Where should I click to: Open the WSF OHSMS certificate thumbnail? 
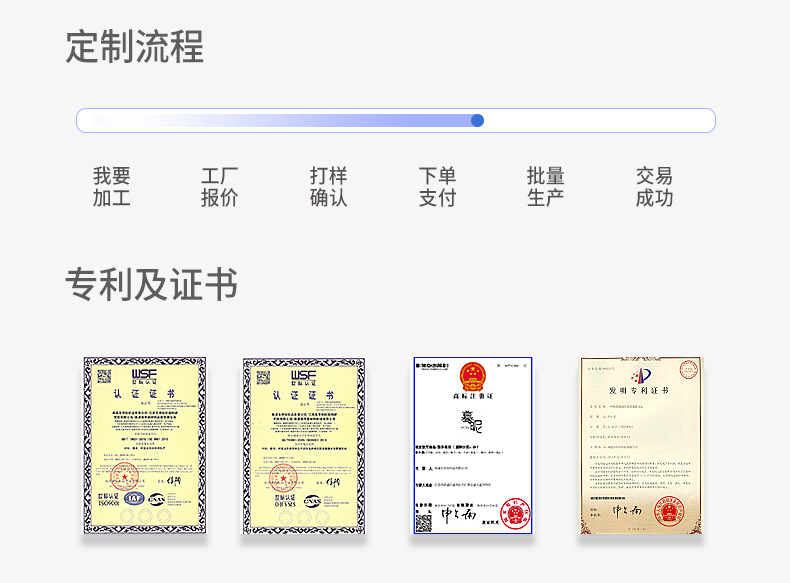point(304,446)
